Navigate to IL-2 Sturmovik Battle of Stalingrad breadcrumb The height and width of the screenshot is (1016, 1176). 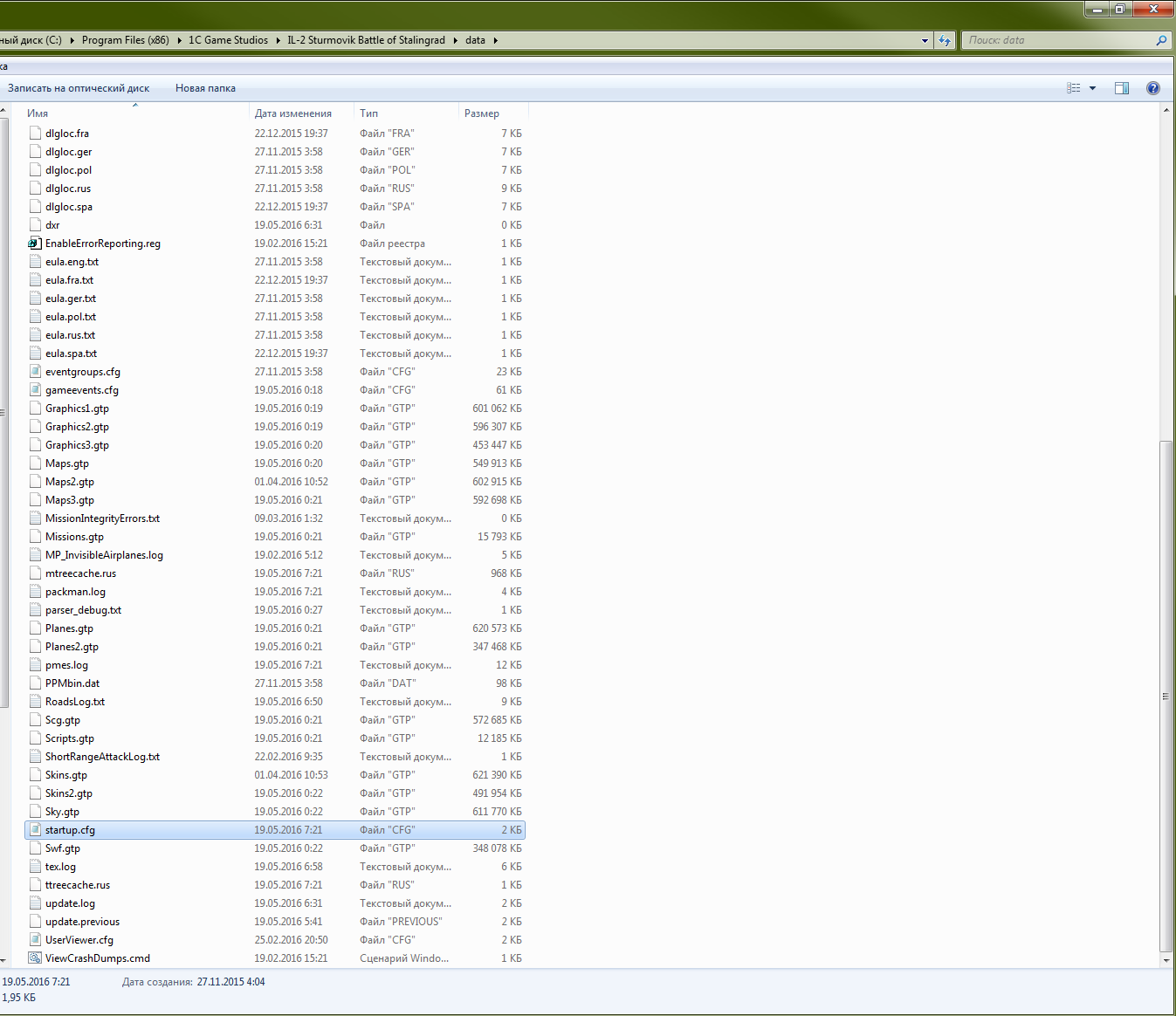pyautogui.click(x=366, y=40)
